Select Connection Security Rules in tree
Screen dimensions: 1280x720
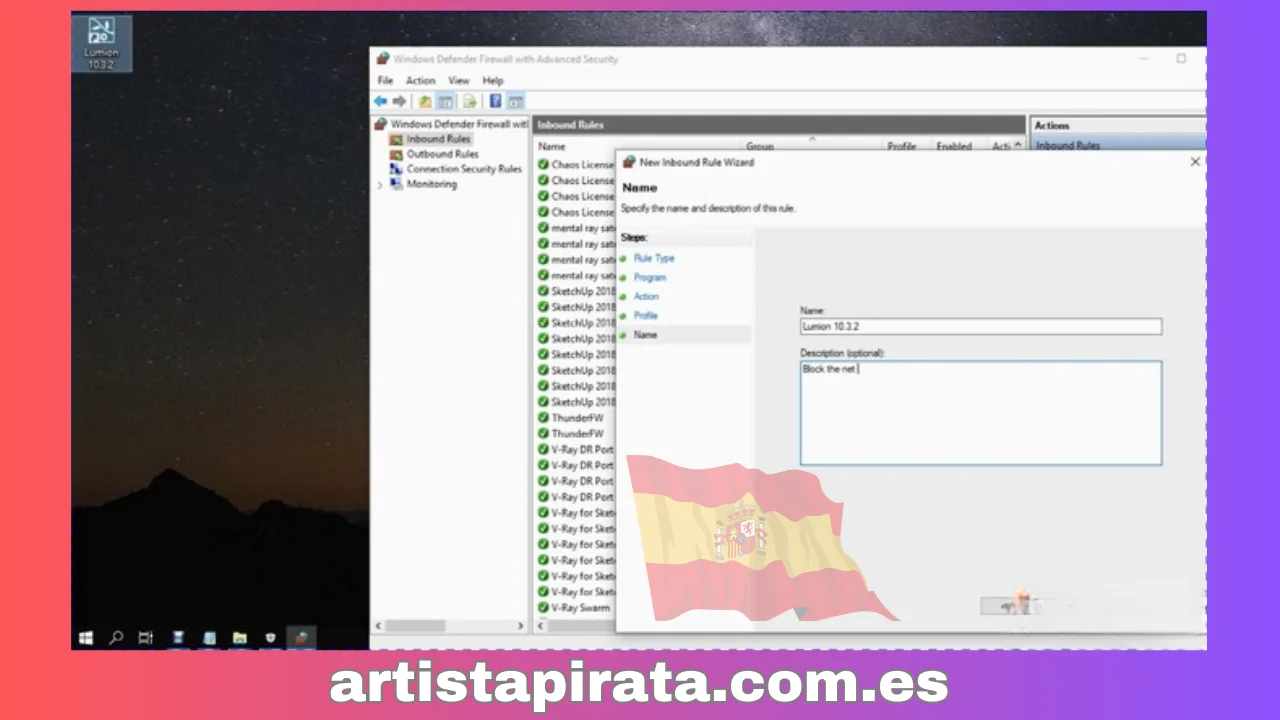(456, 169)
